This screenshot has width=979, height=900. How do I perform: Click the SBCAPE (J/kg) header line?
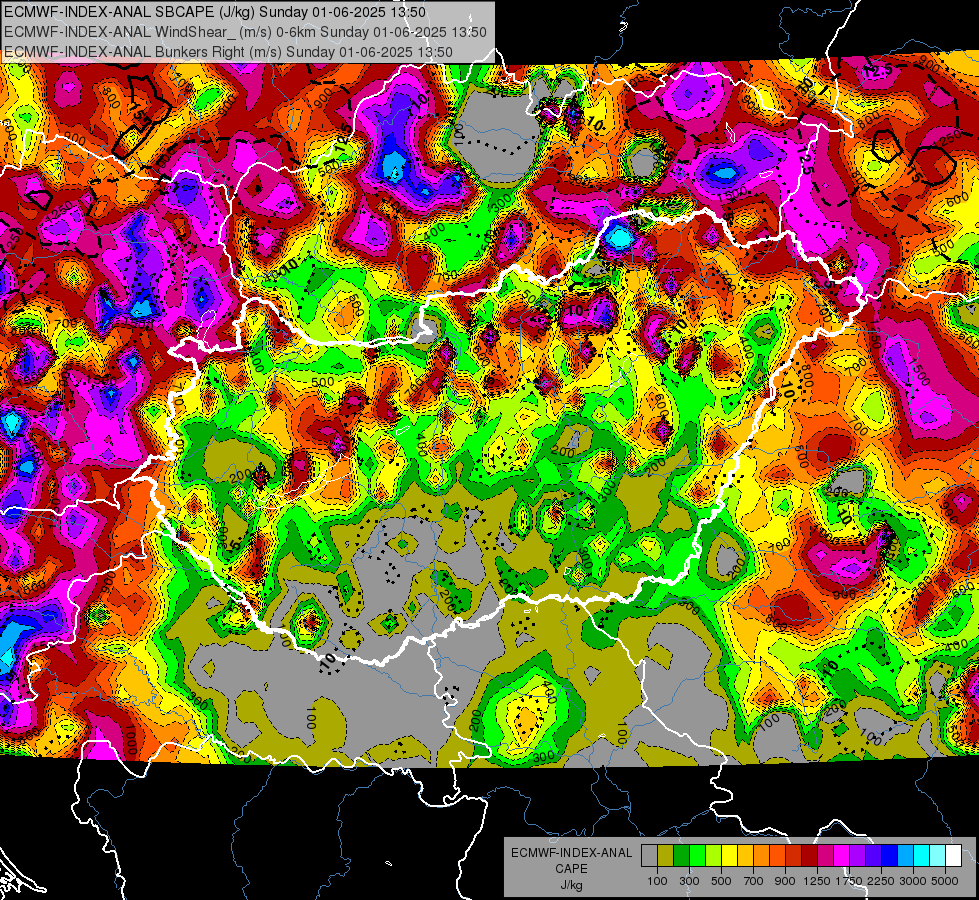pyautogui.click(x=215, y=12)
